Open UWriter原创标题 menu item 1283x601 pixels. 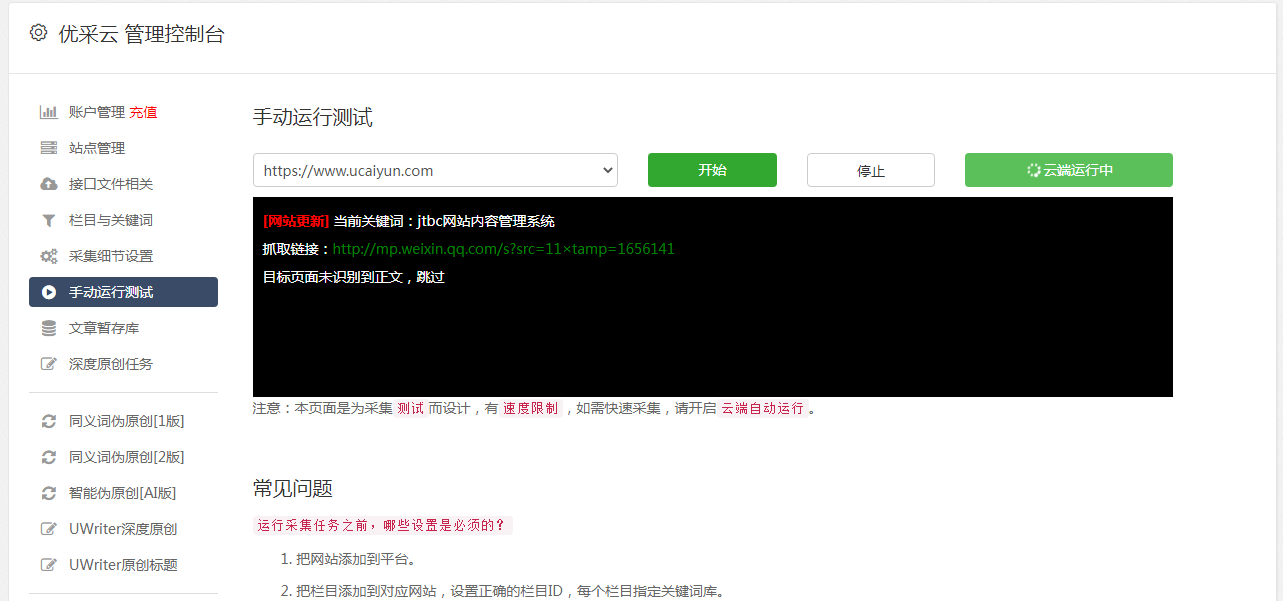pos(123,565)
